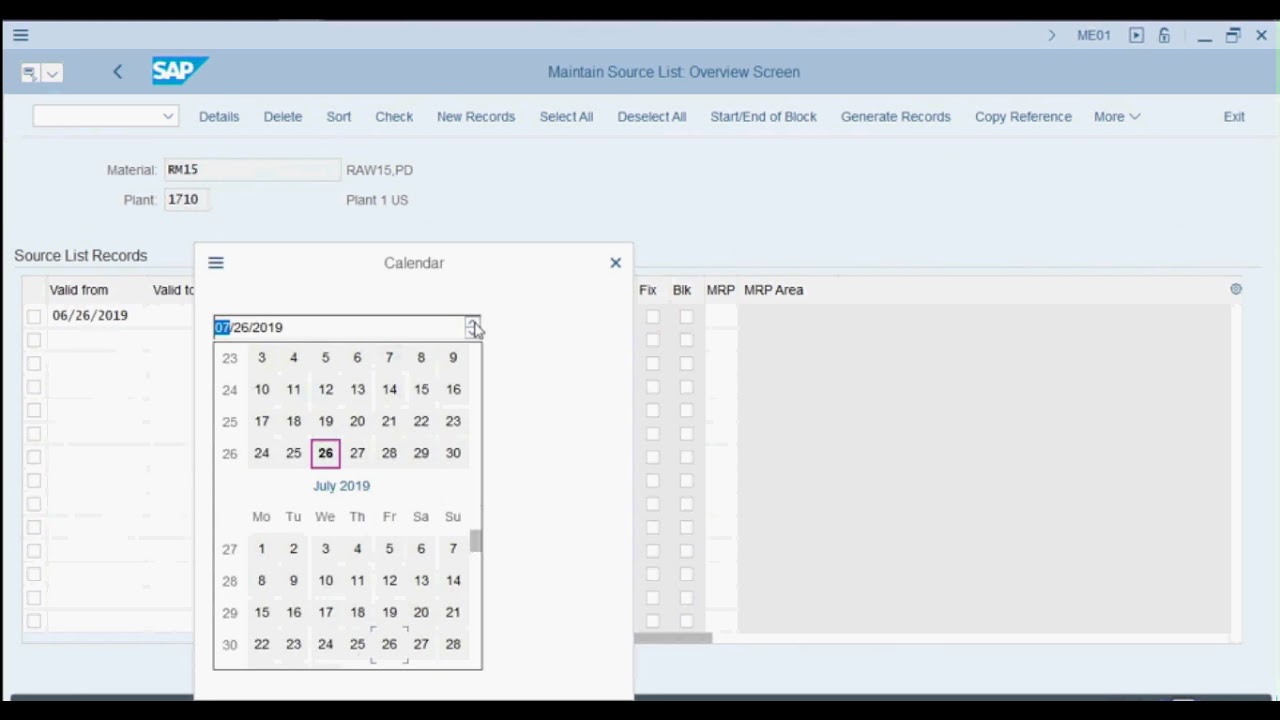Select July 28 in calendar
This screenshot has height=720, width=1280.
[x=453, y=644]
